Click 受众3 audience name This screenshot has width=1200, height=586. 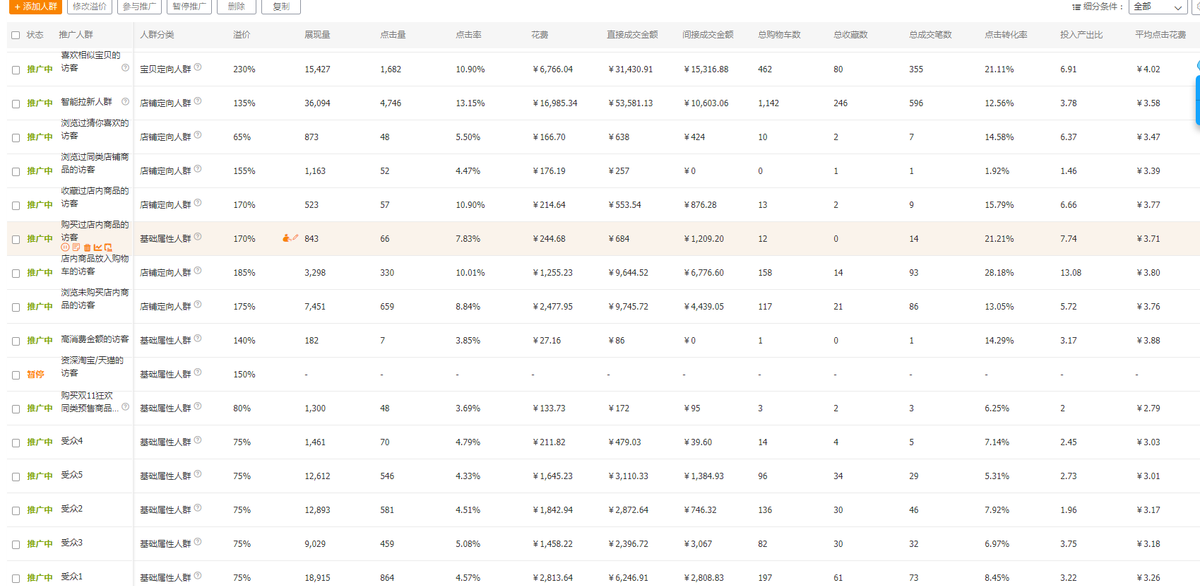tap(71, 543)
